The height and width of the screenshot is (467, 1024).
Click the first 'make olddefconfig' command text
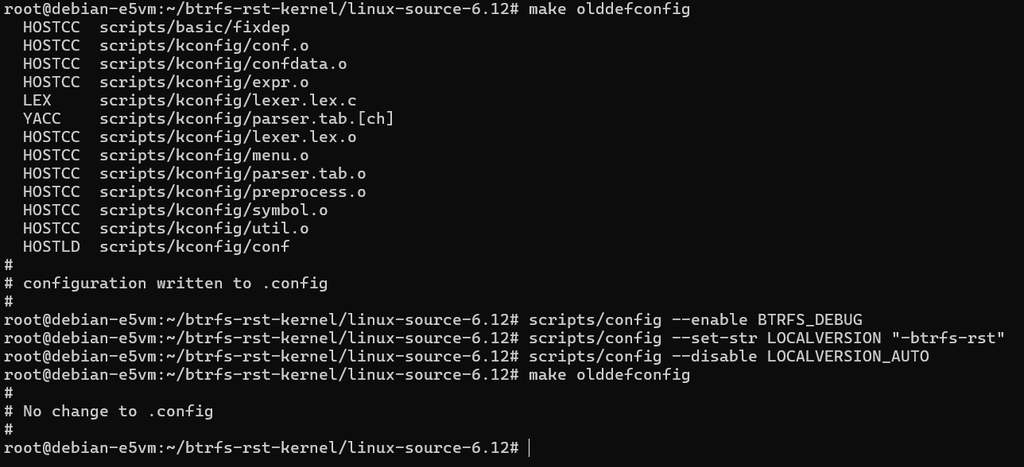(609, 9)
